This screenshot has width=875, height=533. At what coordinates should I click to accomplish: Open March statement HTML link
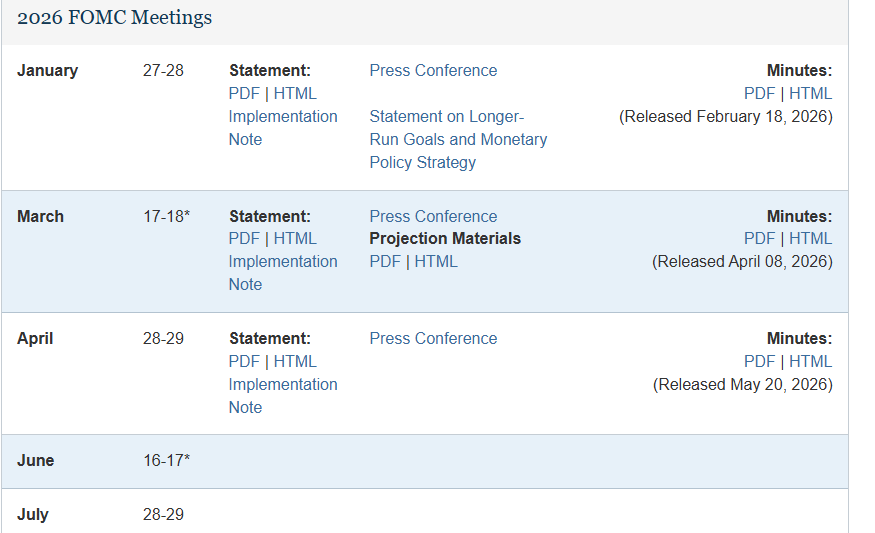(295, 238)
